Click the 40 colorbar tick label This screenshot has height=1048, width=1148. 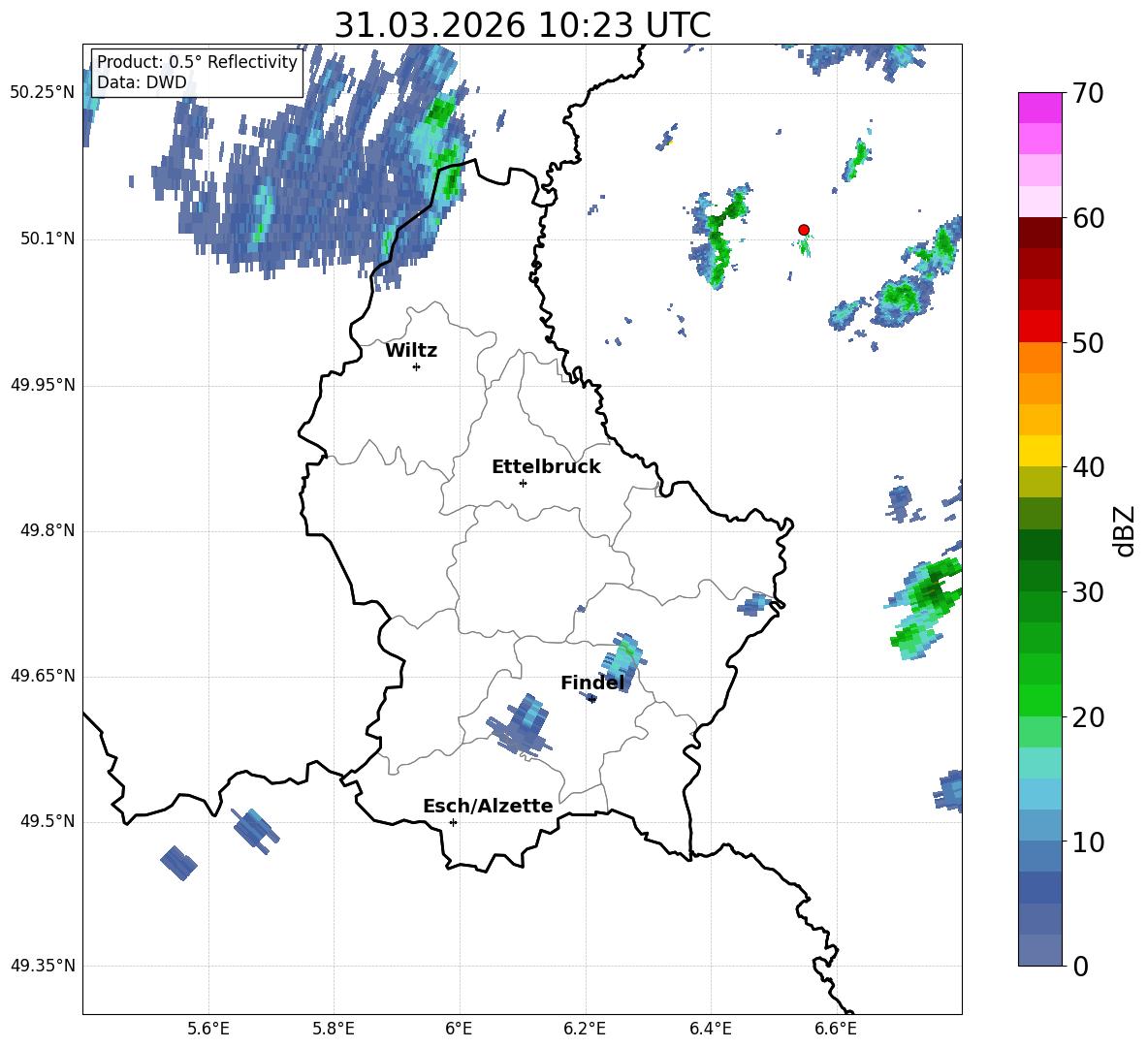coord(1087,467)
